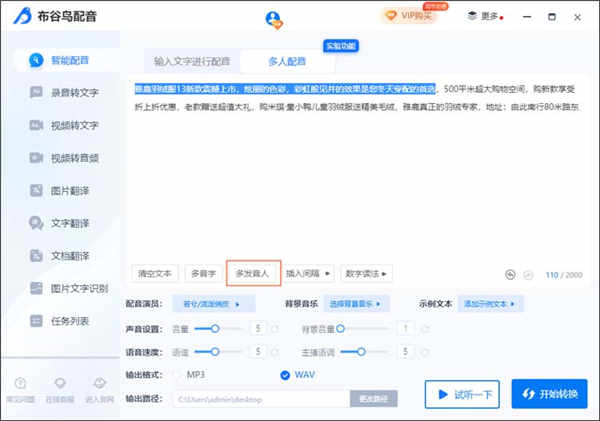
Task: Click the 清空文本 button
Action: click(x=155, y=274)
